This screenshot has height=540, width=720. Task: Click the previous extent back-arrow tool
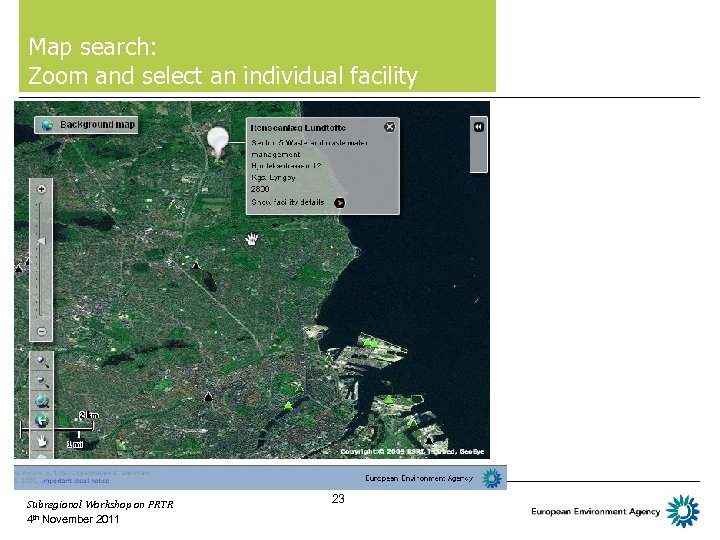(42, 420)
